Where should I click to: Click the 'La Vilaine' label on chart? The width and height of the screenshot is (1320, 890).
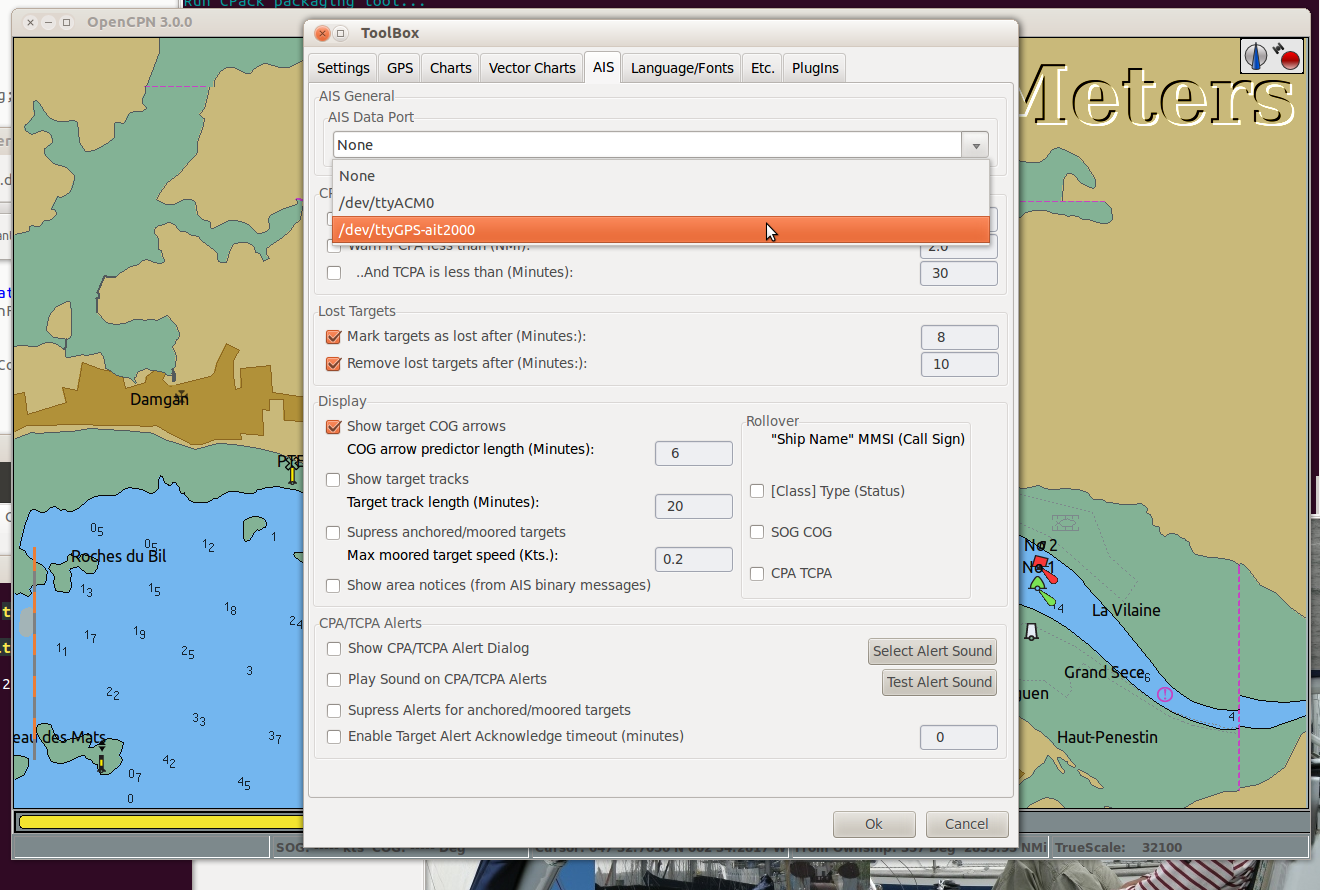[1126, 610]
